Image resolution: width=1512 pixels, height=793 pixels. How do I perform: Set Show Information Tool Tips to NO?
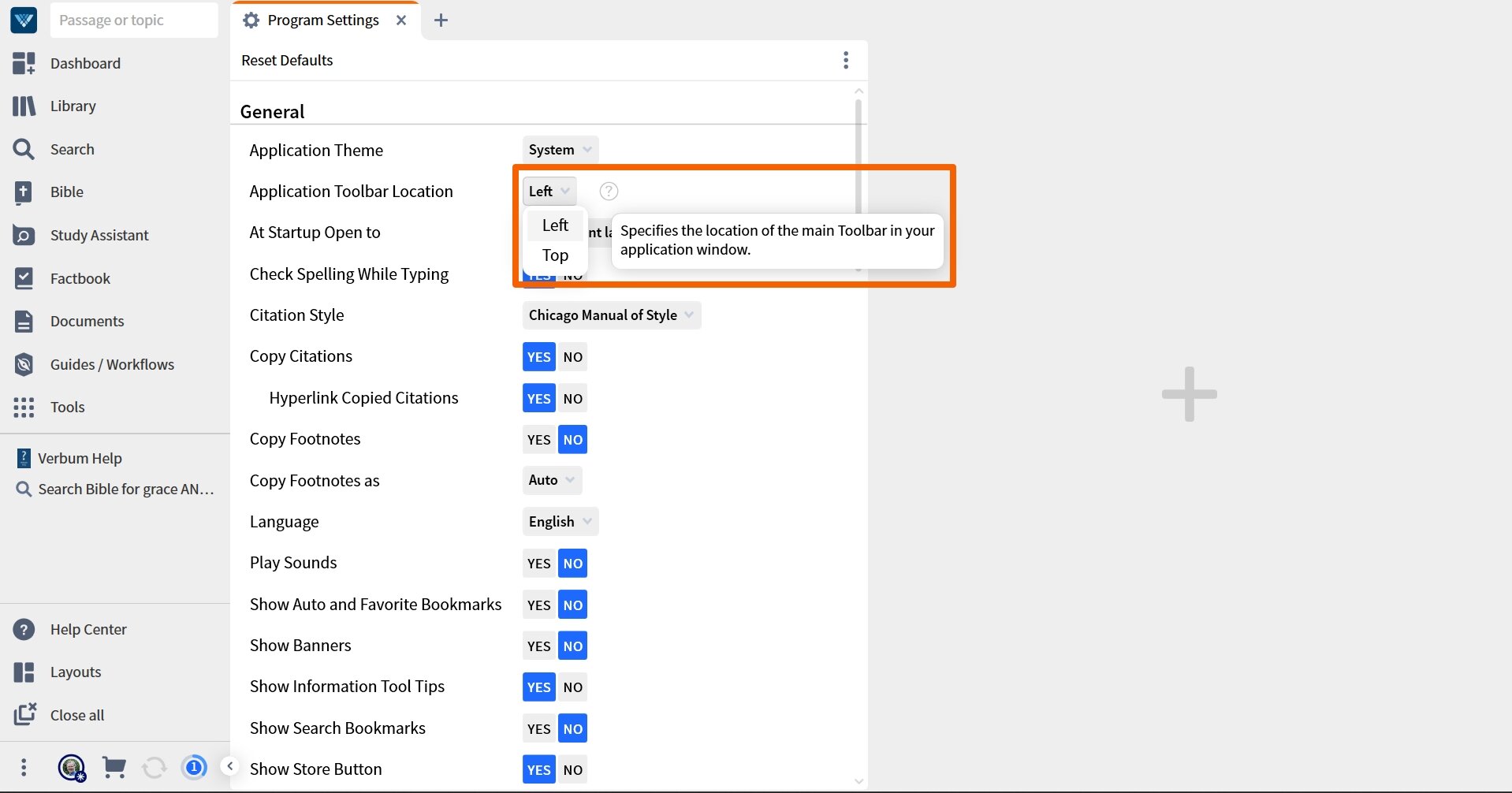pos(573,687)
